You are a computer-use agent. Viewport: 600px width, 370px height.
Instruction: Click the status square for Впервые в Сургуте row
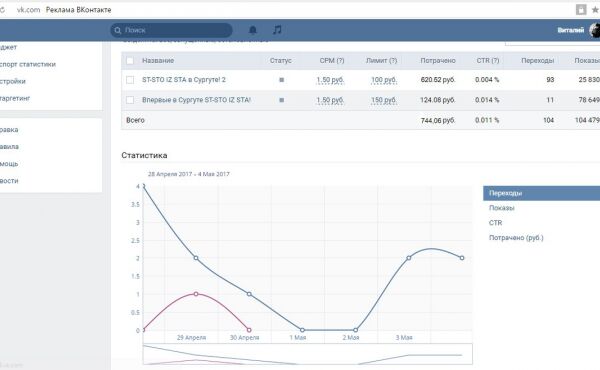tap(282, 100)
